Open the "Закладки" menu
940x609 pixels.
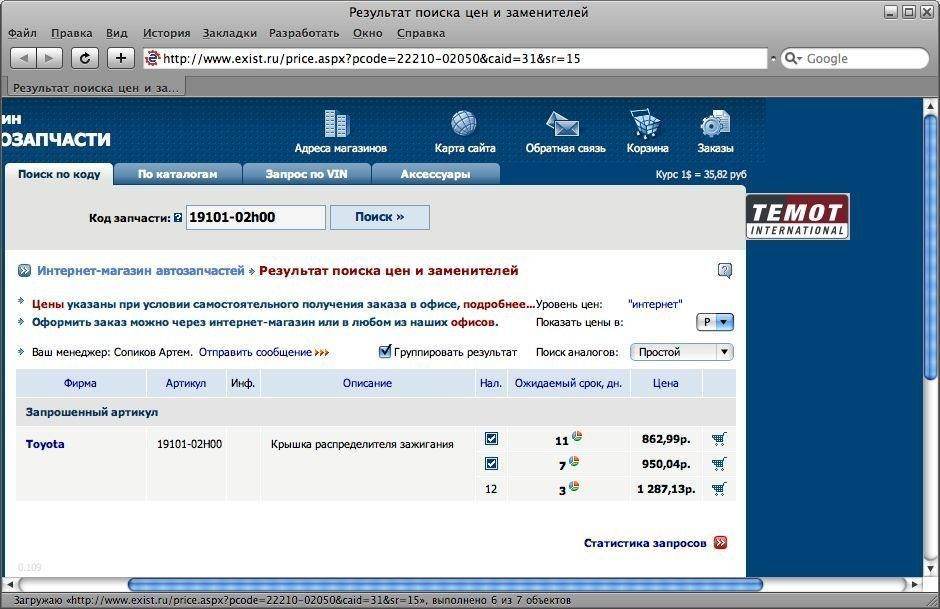point(228,33)
